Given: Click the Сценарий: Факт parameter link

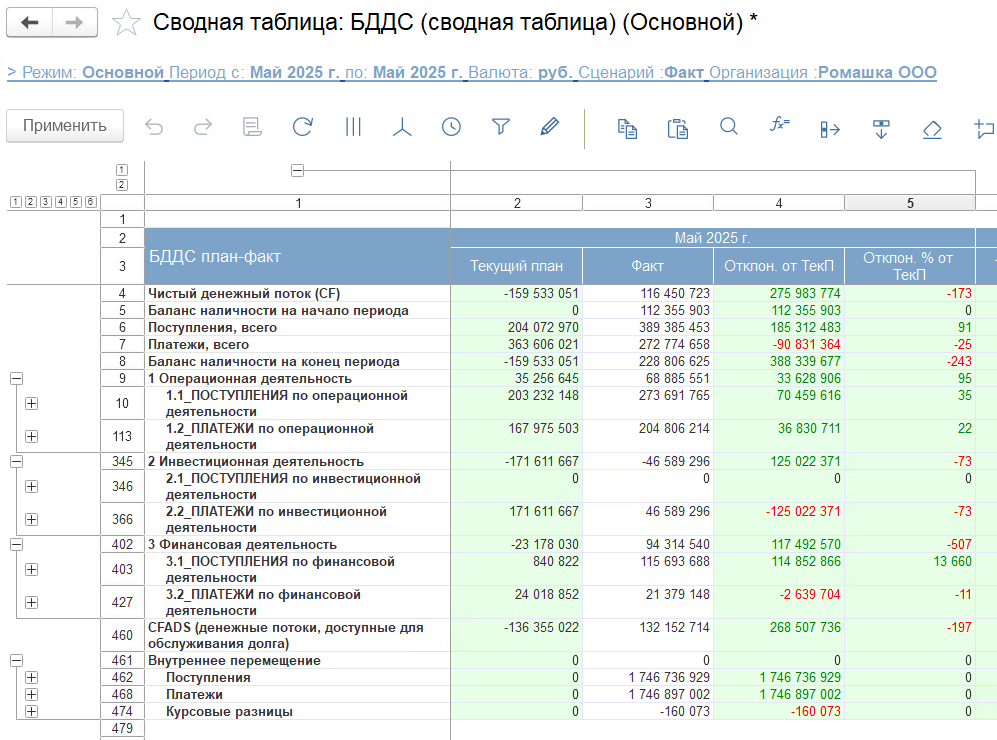Looking at the screenshot, I should pyautogui.click(x=684, y=73).
